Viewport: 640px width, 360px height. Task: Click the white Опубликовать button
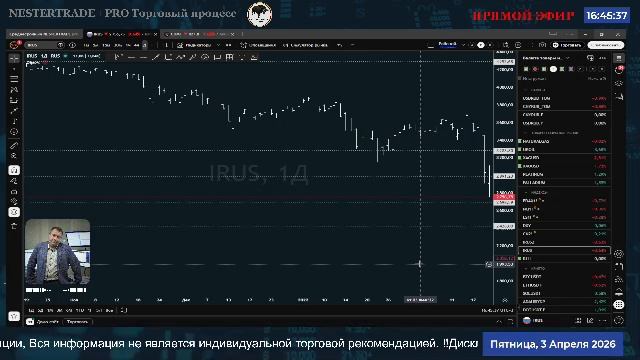[x=606, y=45]
